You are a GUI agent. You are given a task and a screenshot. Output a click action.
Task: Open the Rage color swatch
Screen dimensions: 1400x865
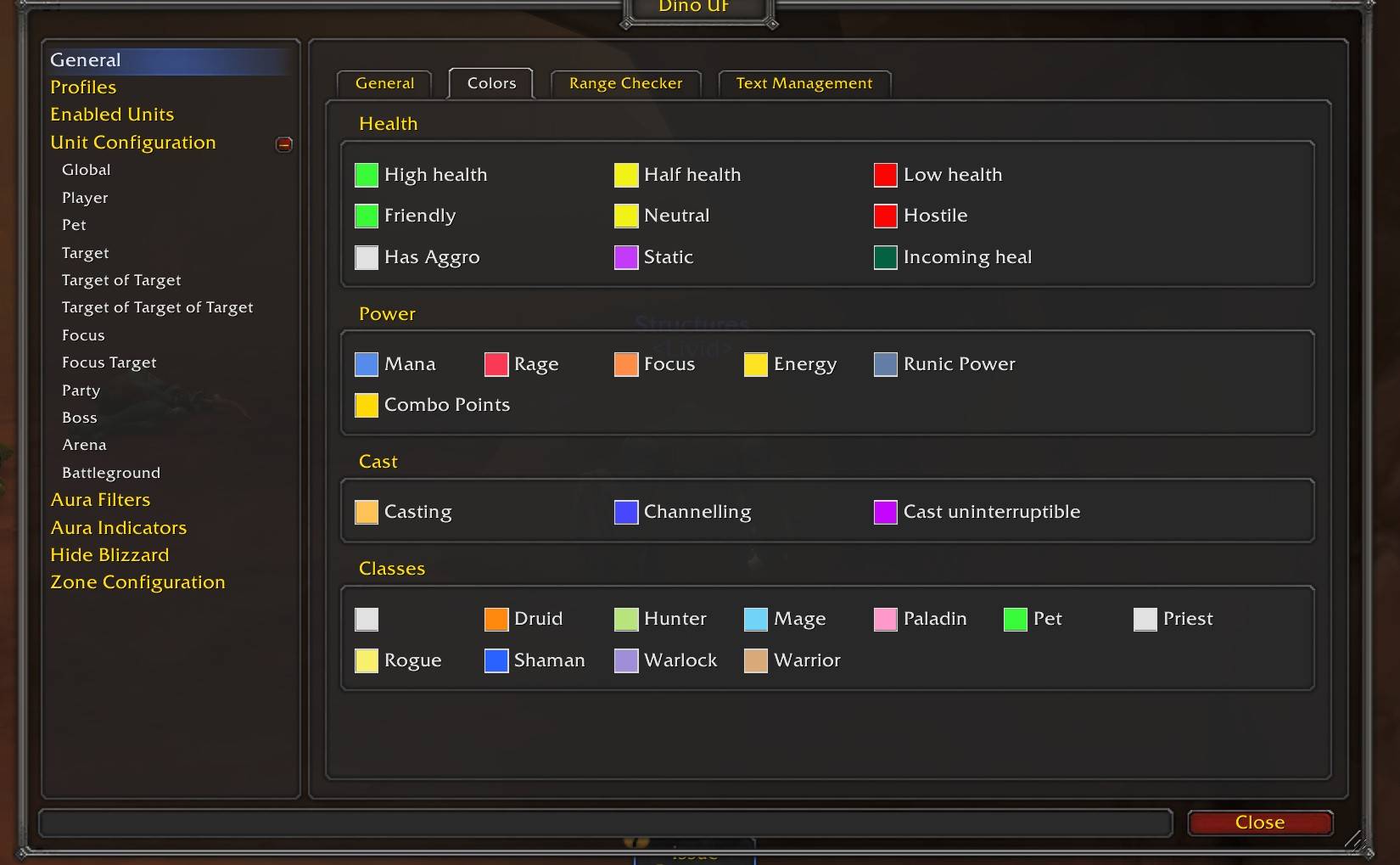[496, 364]
